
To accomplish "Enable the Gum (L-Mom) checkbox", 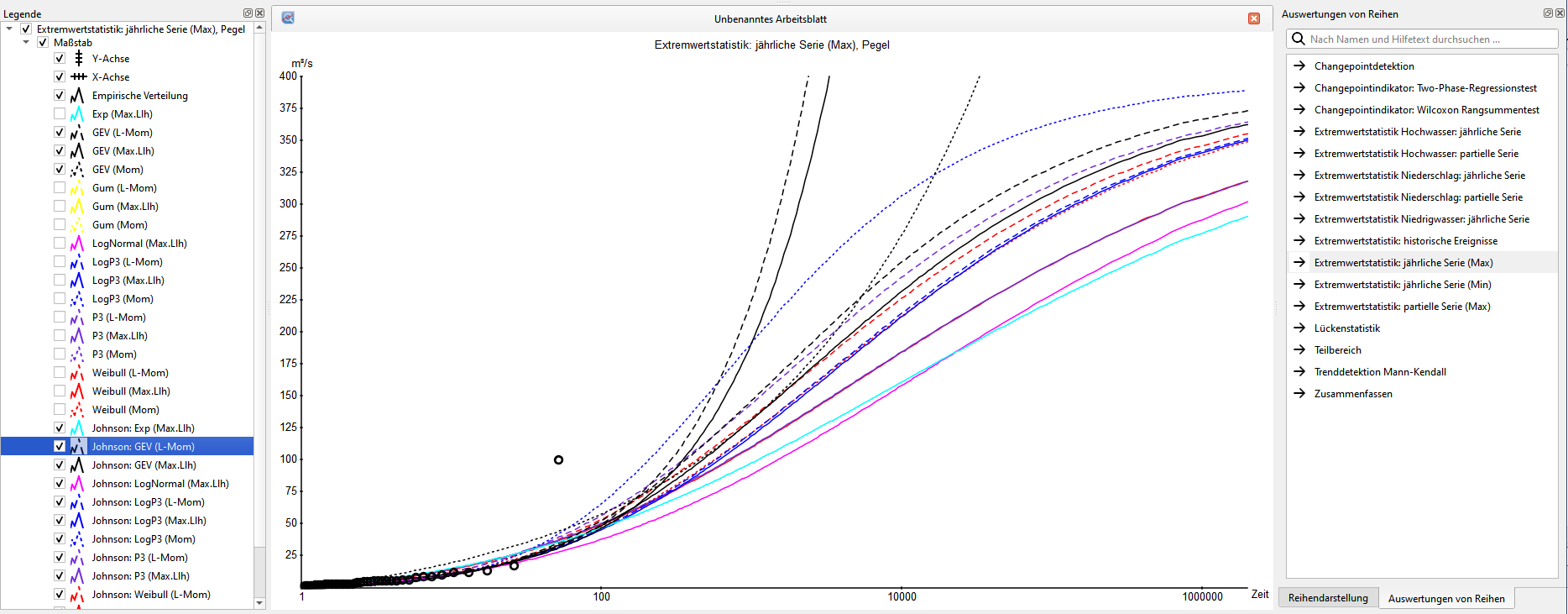I will point(60,188).
